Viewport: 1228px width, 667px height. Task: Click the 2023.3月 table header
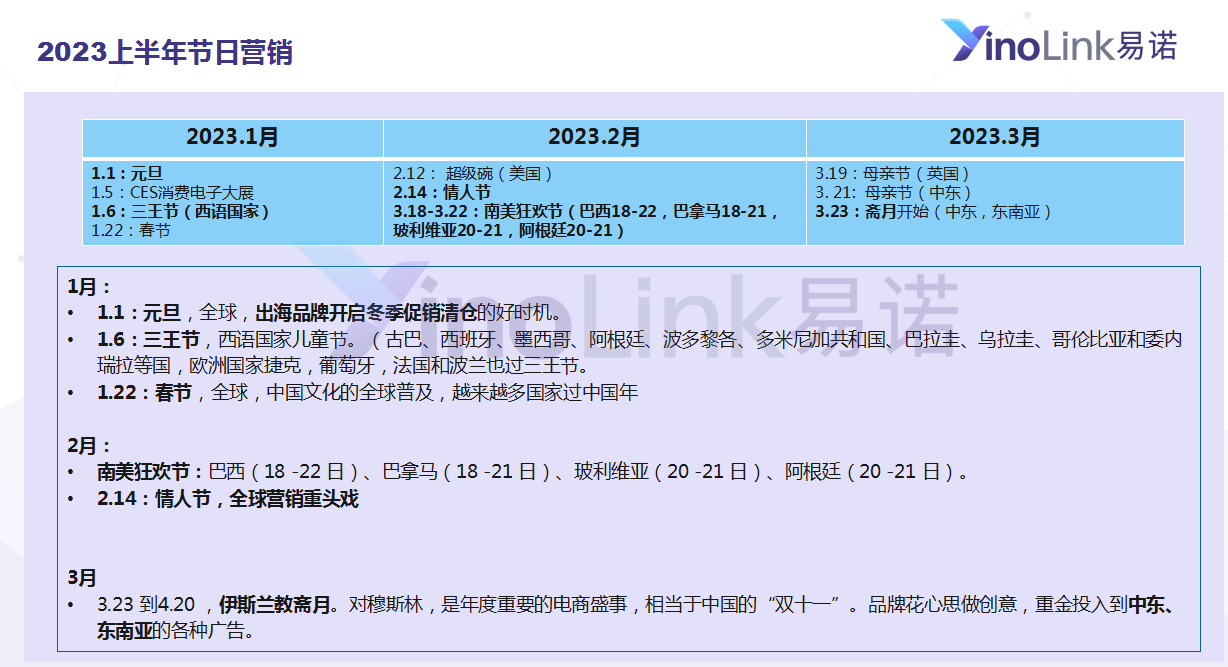click(x=995, y=137)
